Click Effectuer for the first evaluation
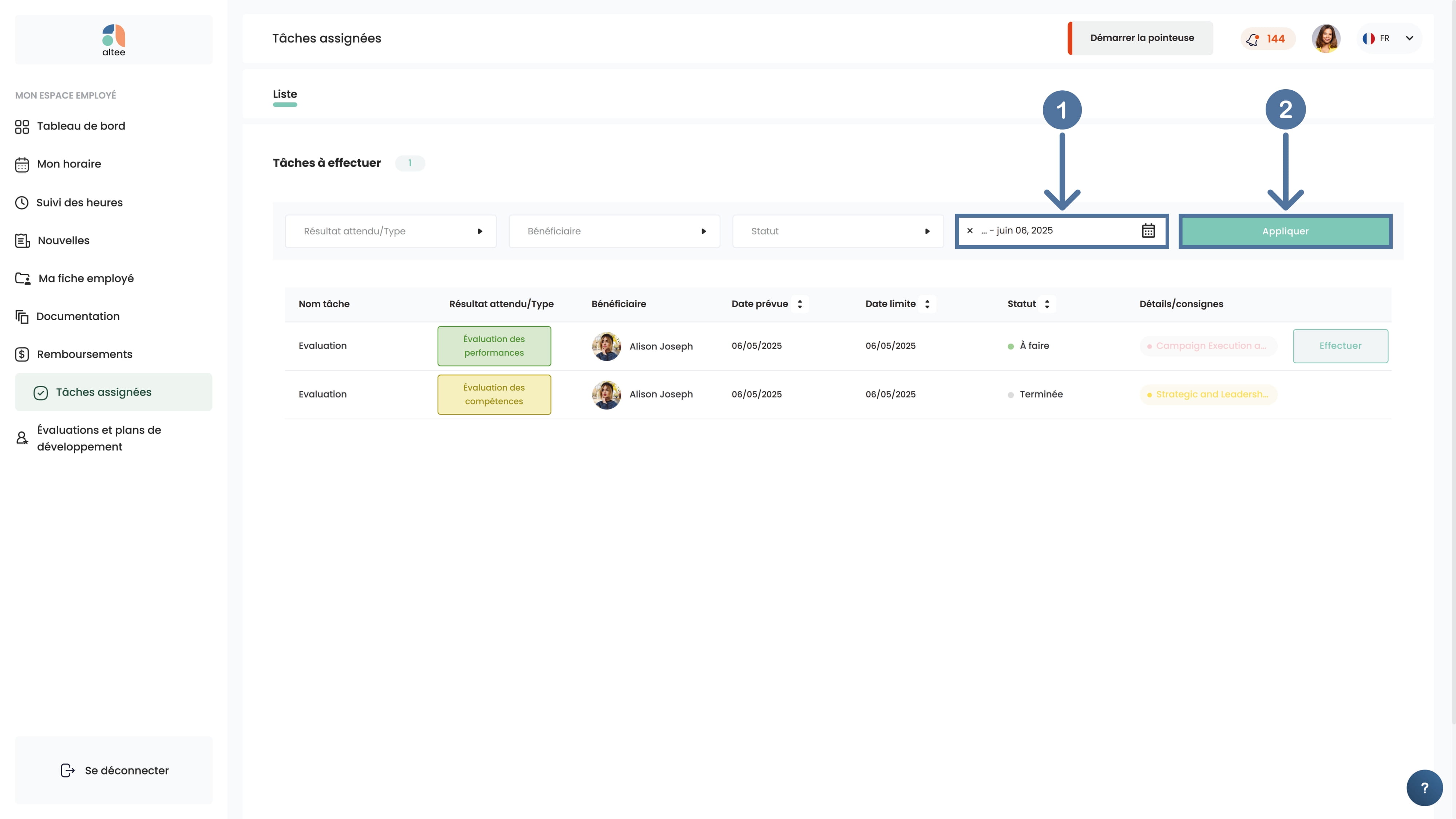Screen dimensions: 1456x819 click(x=1340, y=346)
